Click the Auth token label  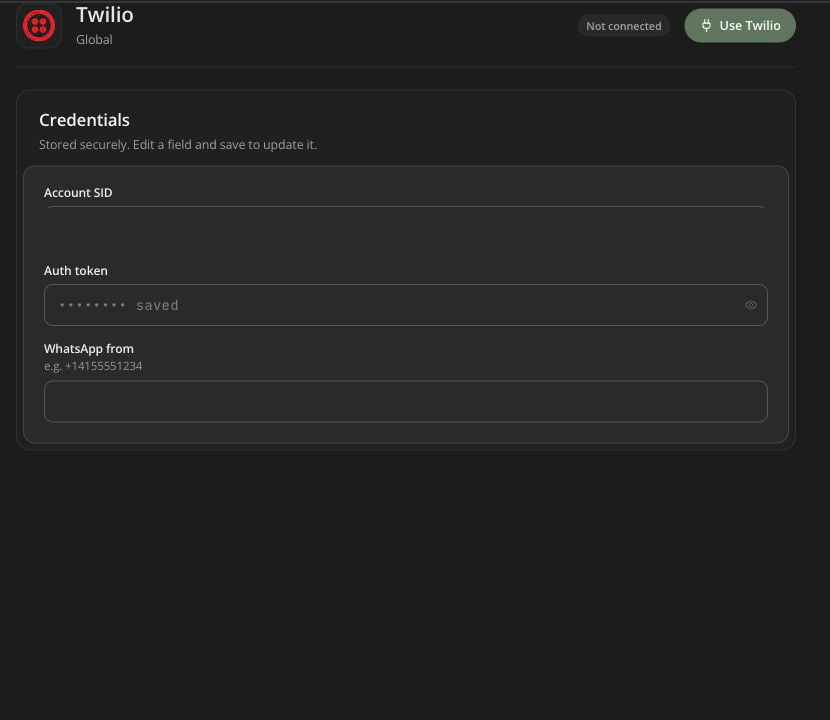pos(76,271)
